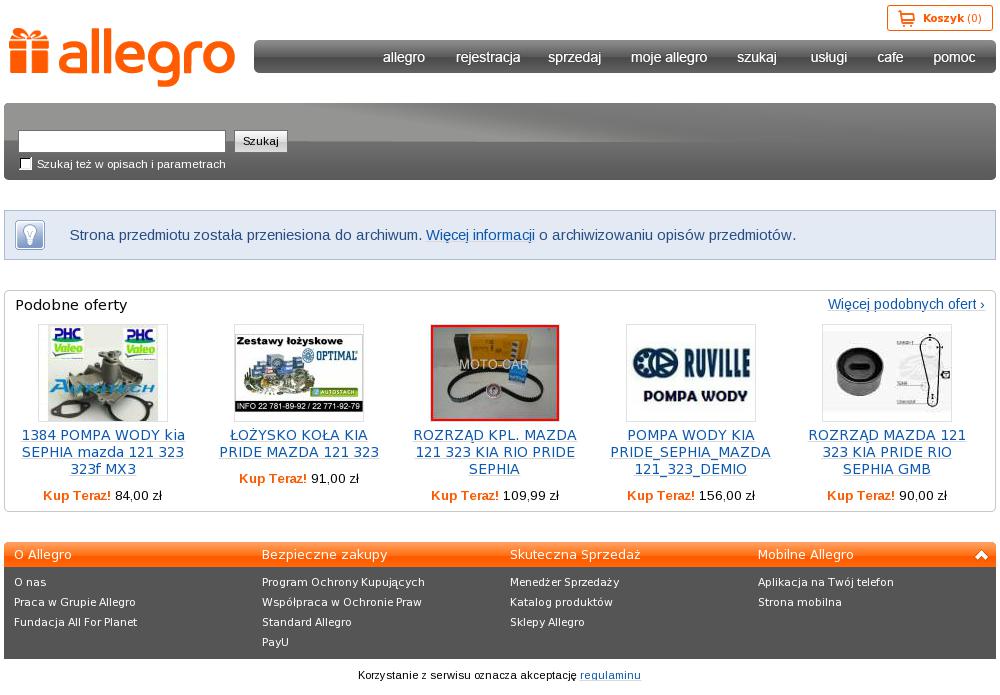Open the Optimal bearing kits thumbnail
This screenshot has width=1000, height=695.
[x=299, y=373]
